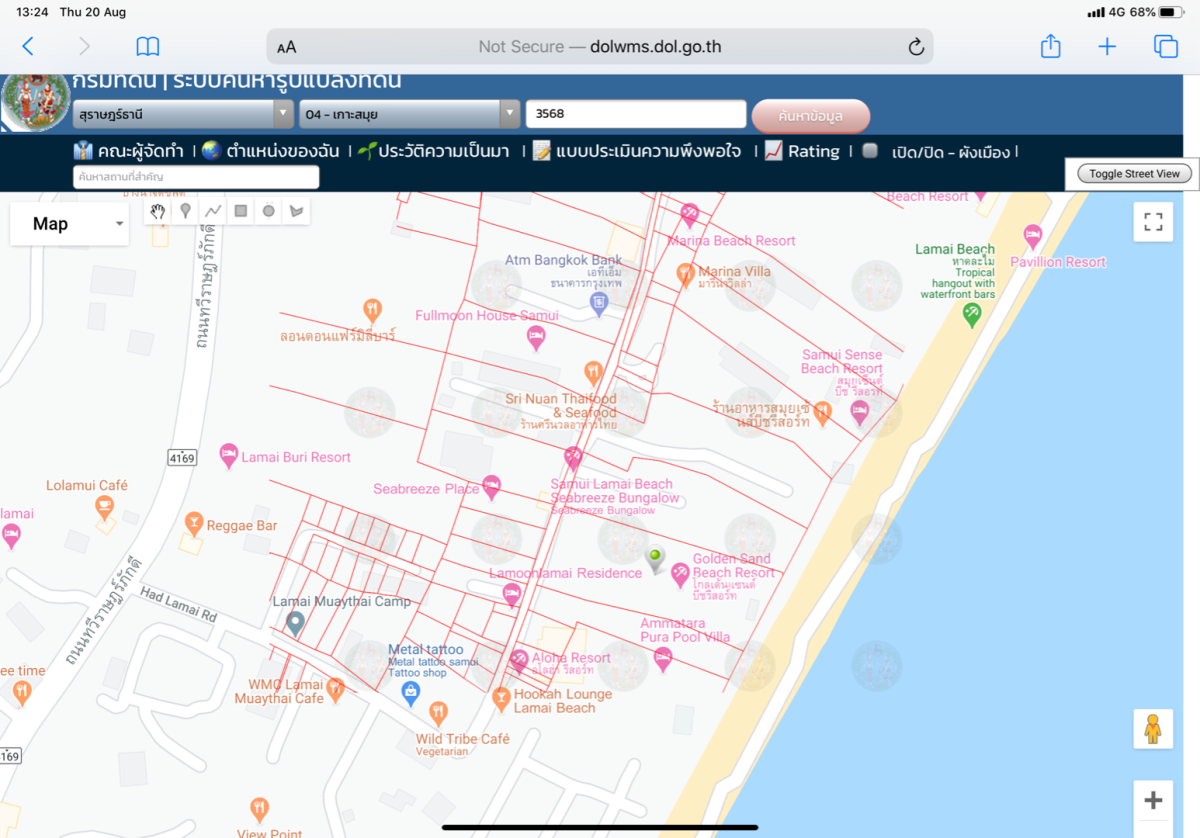Click the Lamai Buri Resort label
This screenshot has height=838, width=1200.
(296, 457)
